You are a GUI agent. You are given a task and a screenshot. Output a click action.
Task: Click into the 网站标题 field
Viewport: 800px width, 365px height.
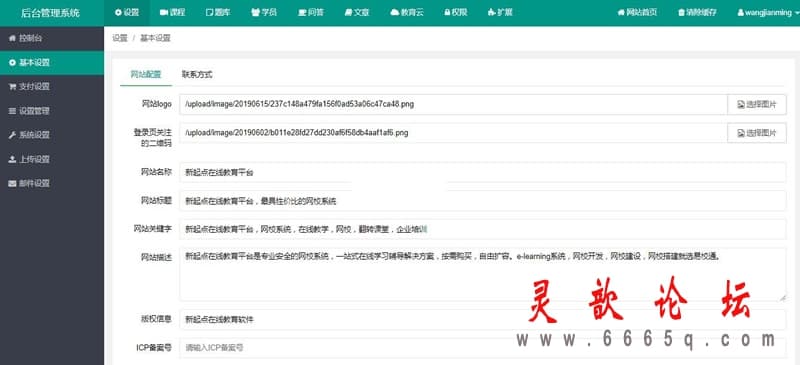[483, 201]
